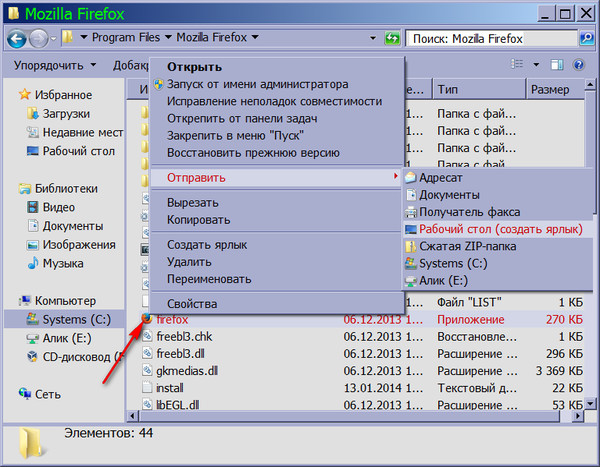Select Недавние места in sidebar
Screen dimensions: 600x467
point(75,132)
